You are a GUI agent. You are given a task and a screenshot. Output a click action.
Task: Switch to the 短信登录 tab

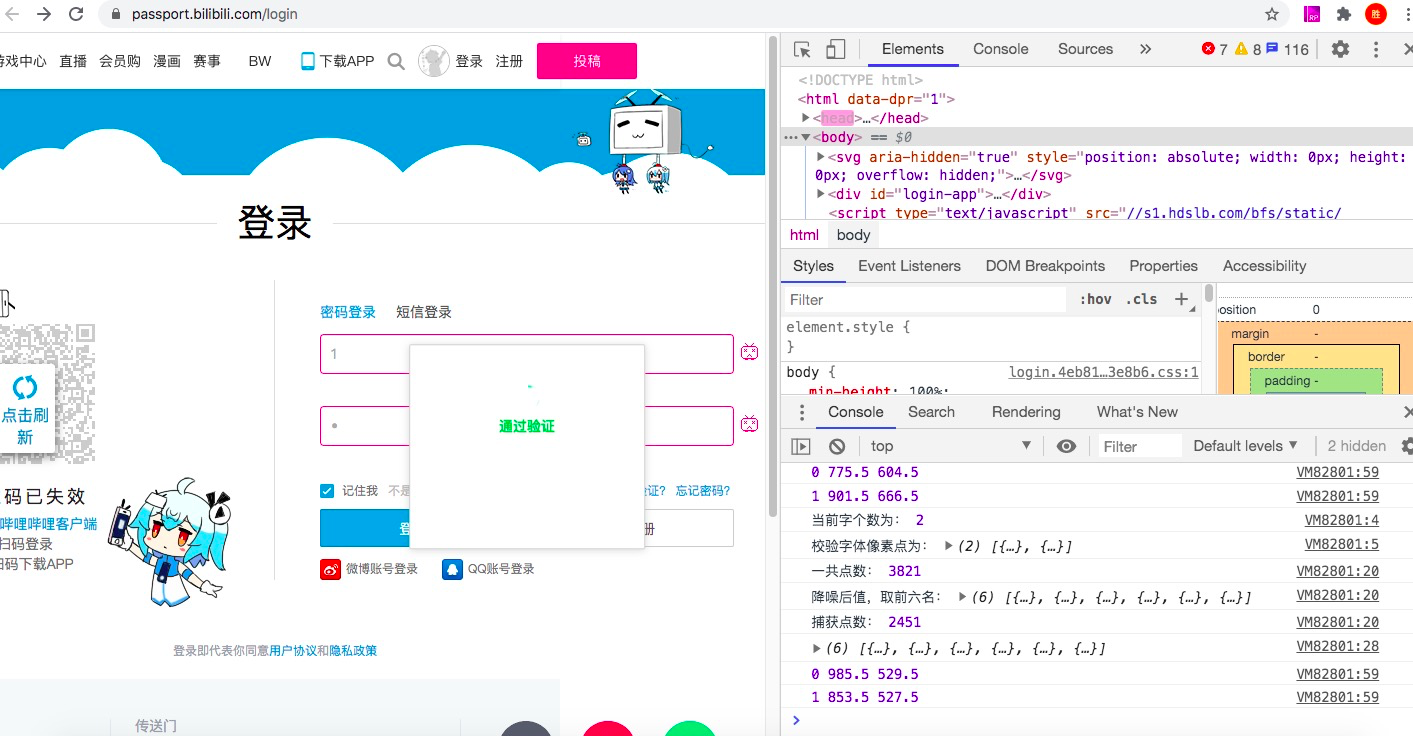(x=424, y=312)
